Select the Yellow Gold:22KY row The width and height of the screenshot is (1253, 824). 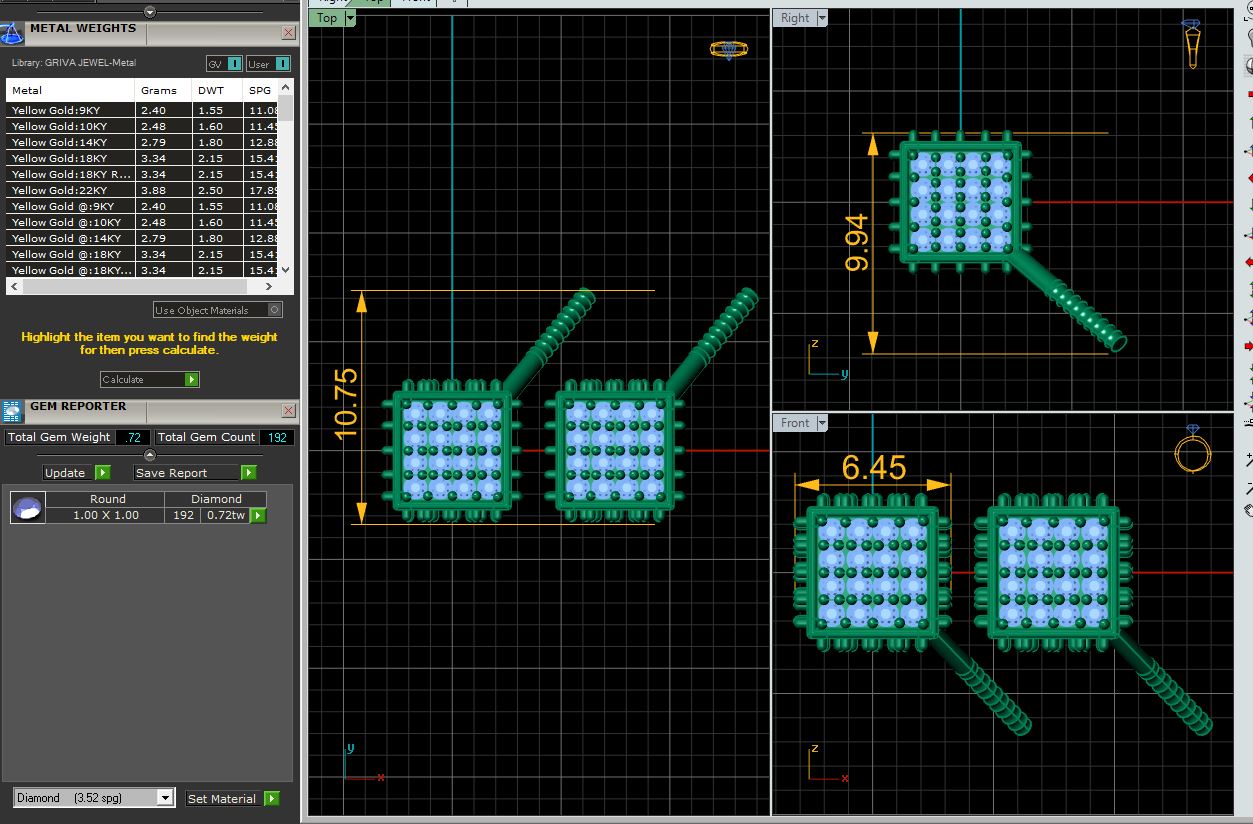[x=142, y=190]
